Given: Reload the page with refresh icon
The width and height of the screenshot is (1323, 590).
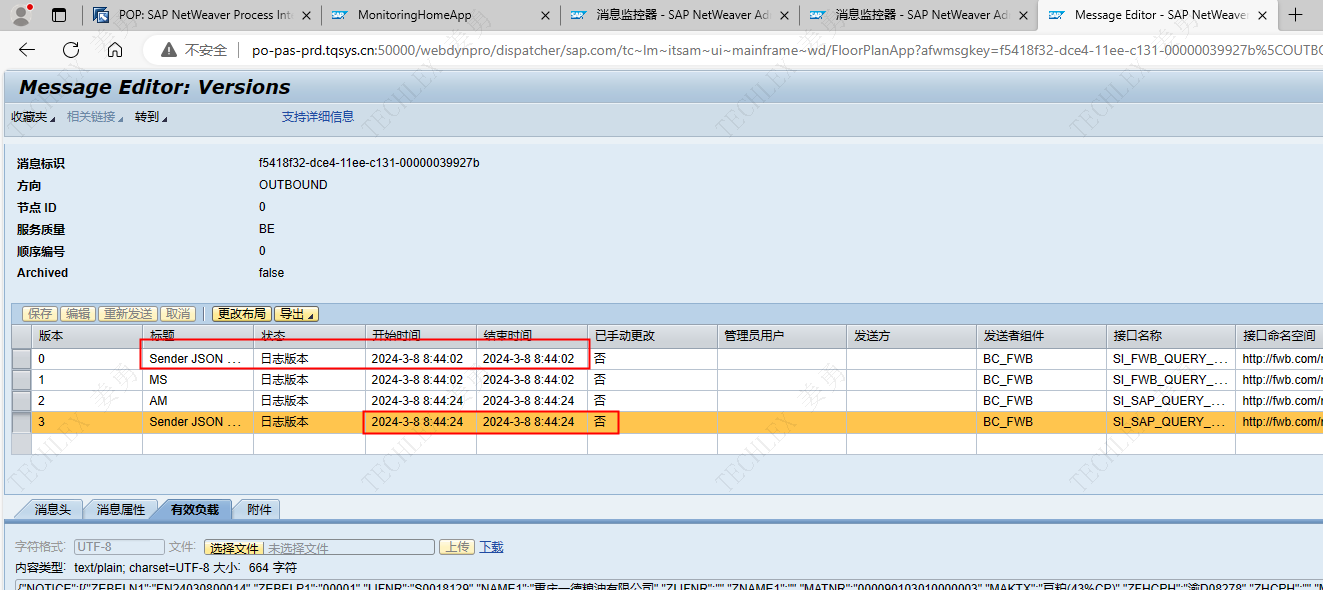Looking at the screenshot, I should (71, 50).
